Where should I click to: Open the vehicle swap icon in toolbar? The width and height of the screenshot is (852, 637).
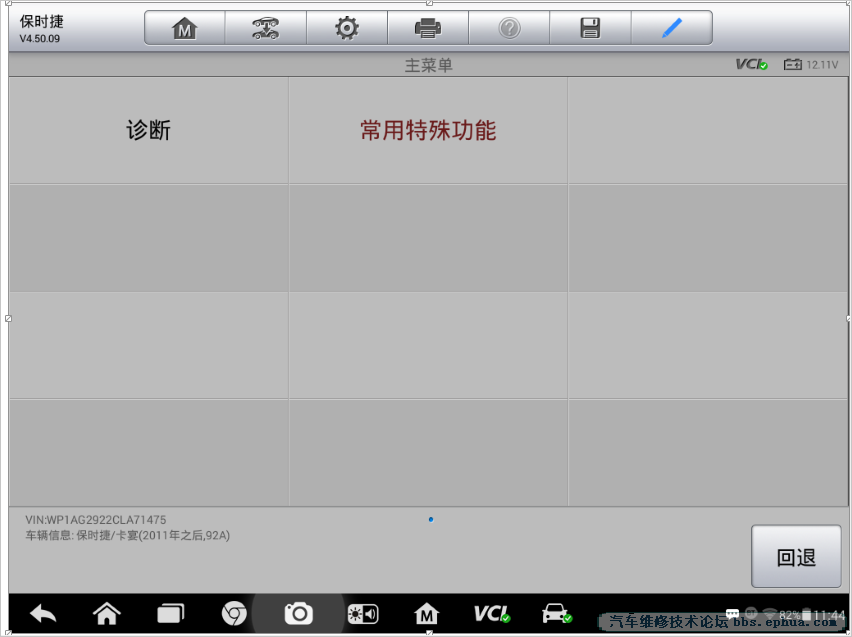coord(266,28)
